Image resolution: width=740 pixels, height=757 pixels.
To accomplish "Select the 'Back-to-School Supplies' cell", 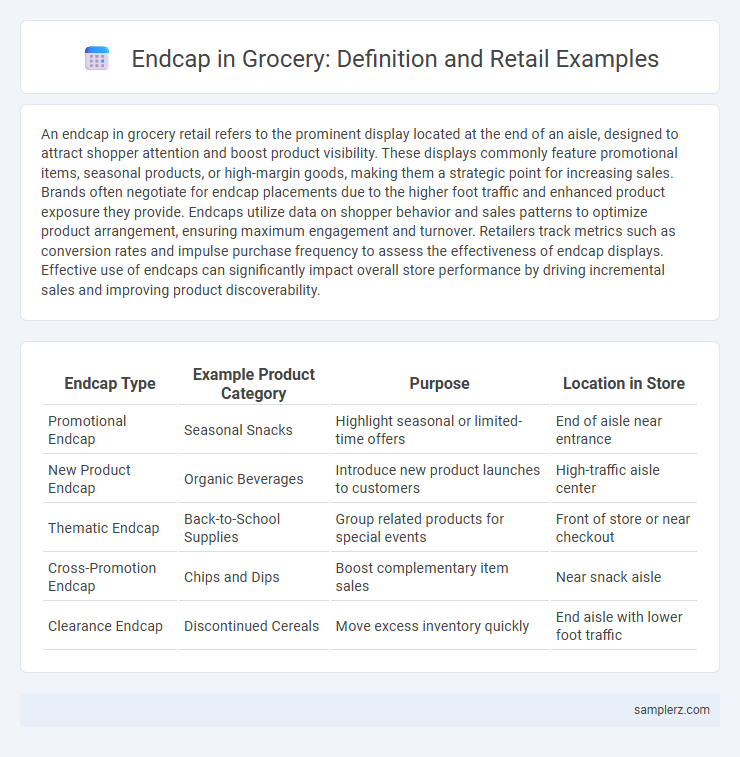I will point(253,528).
